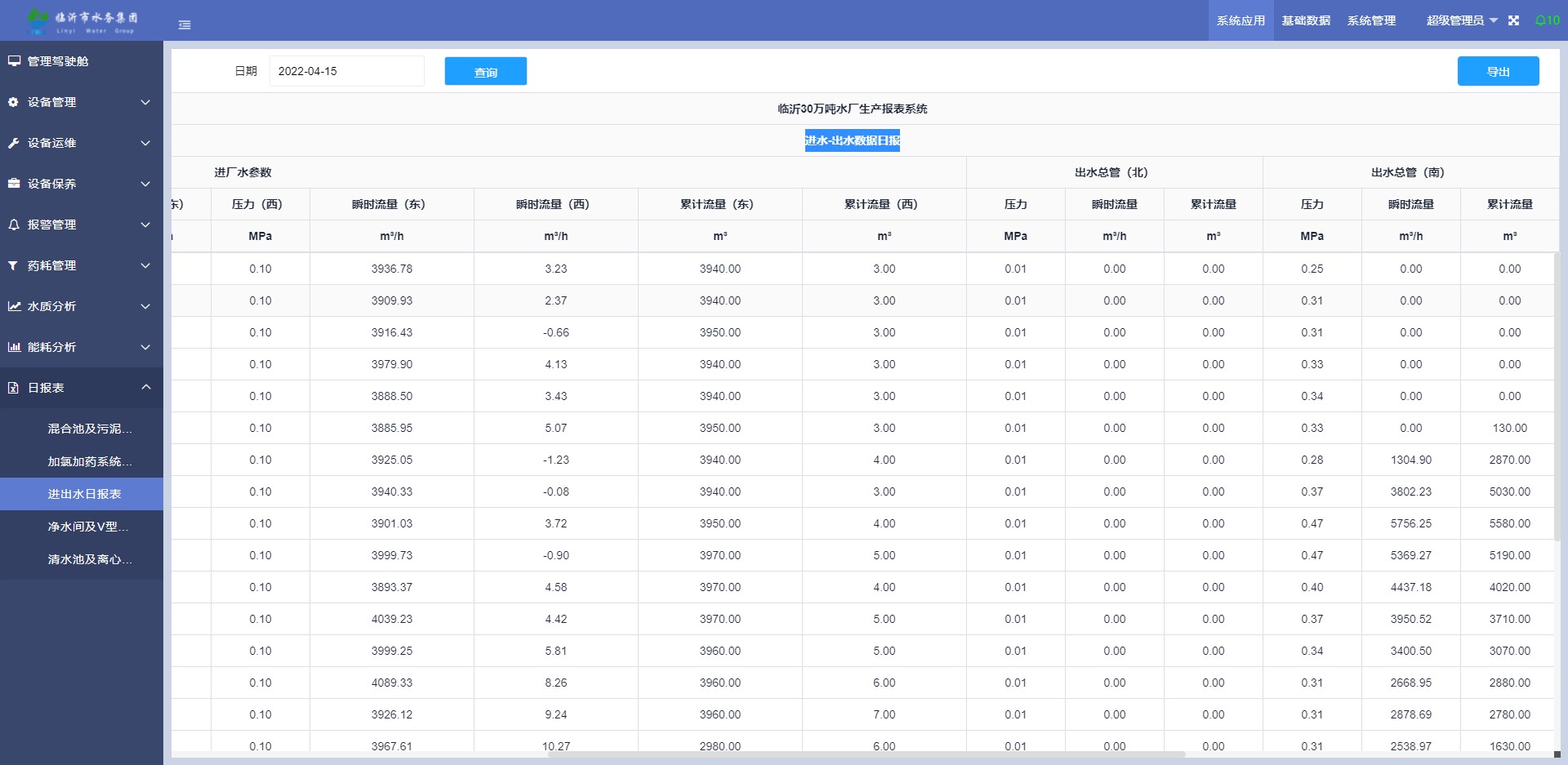Click the cell value 5756.25
The height and width of the screenshot is (765, 1568).
[x=1410, y=523]
